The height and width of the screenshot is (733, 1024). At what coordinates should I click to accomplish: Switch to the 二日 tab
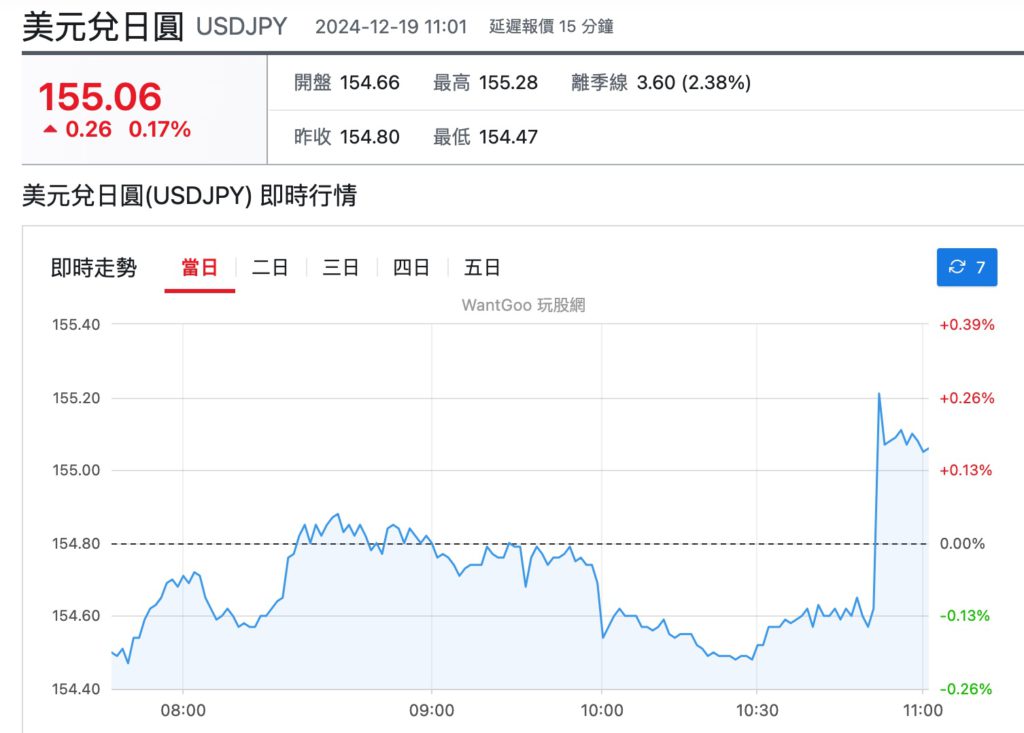[270, 268]
